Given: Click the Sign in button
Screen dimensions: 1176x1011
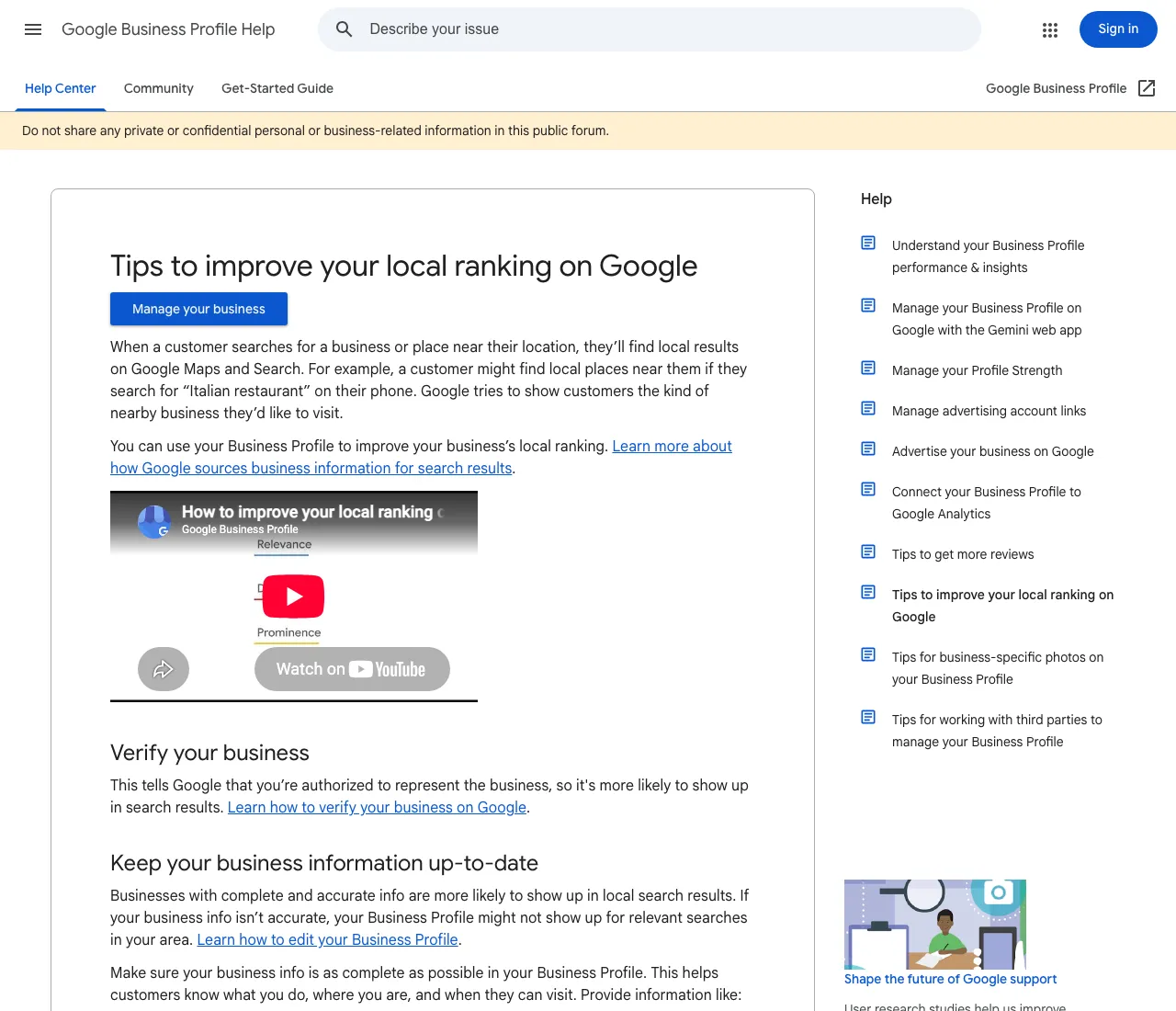Looking at the screenshot, I should coord(1118,29).
